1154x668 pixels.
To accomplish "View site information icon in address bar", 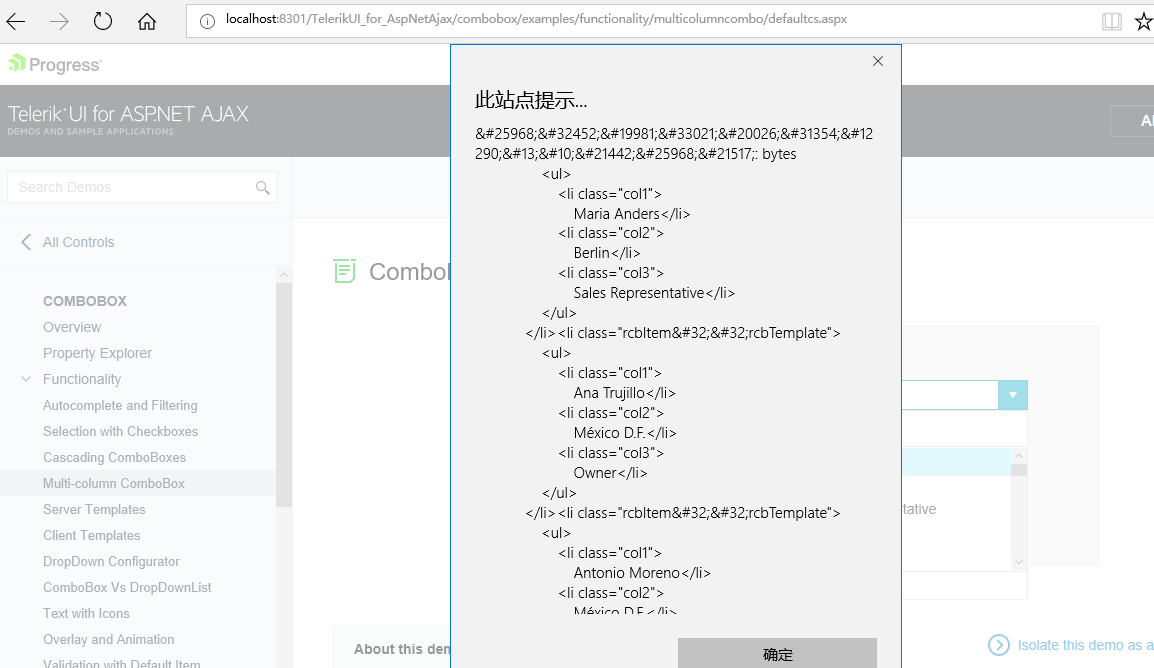I will click(x=208, y=21).
